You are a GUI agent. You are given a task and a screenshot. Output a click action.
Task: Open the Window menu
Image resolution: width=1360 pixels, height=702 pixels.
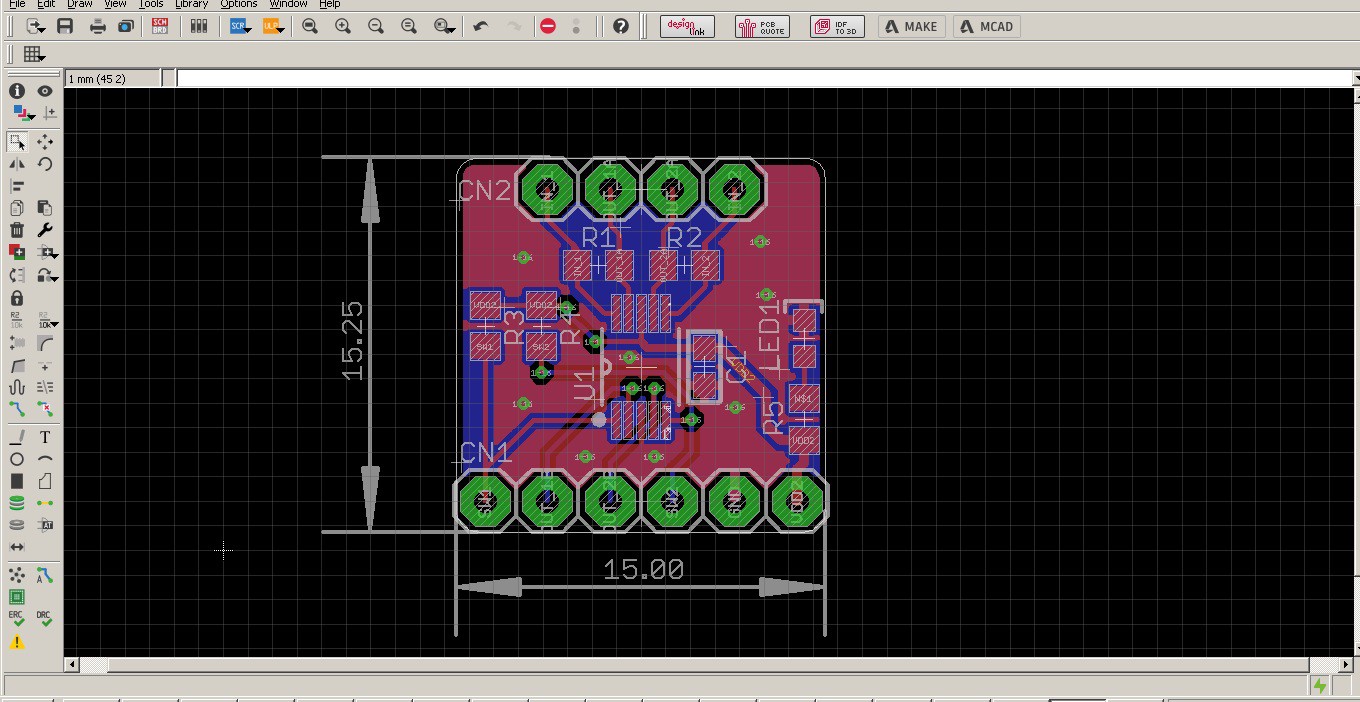288,4
